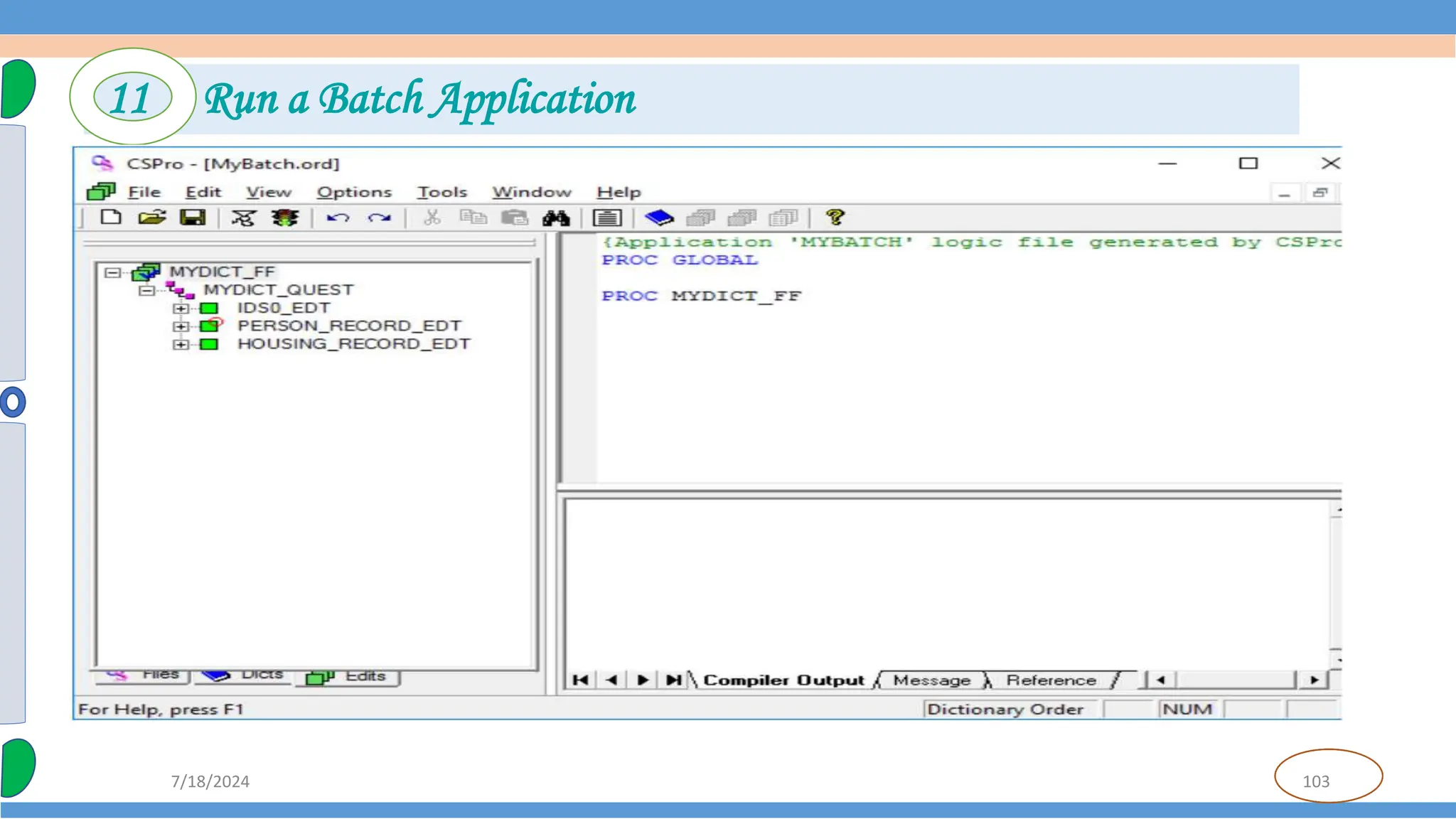This screenshot has width=1456, height=819.
Task: Select HOUSING_RECORD_EDT tree item
Action: tap(353, 344)
